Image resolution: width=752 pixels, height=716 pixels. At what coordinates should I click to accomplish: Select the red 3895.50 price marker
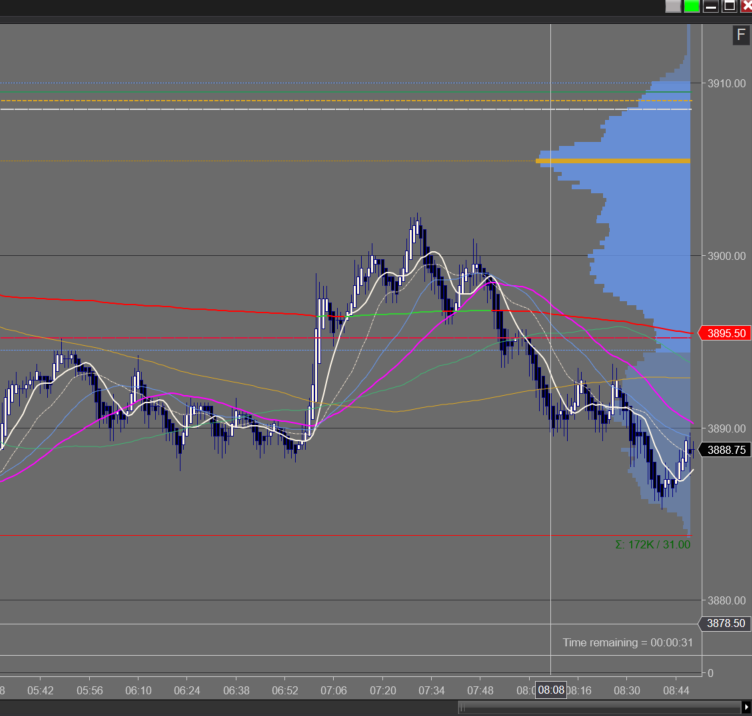(725, 333)
